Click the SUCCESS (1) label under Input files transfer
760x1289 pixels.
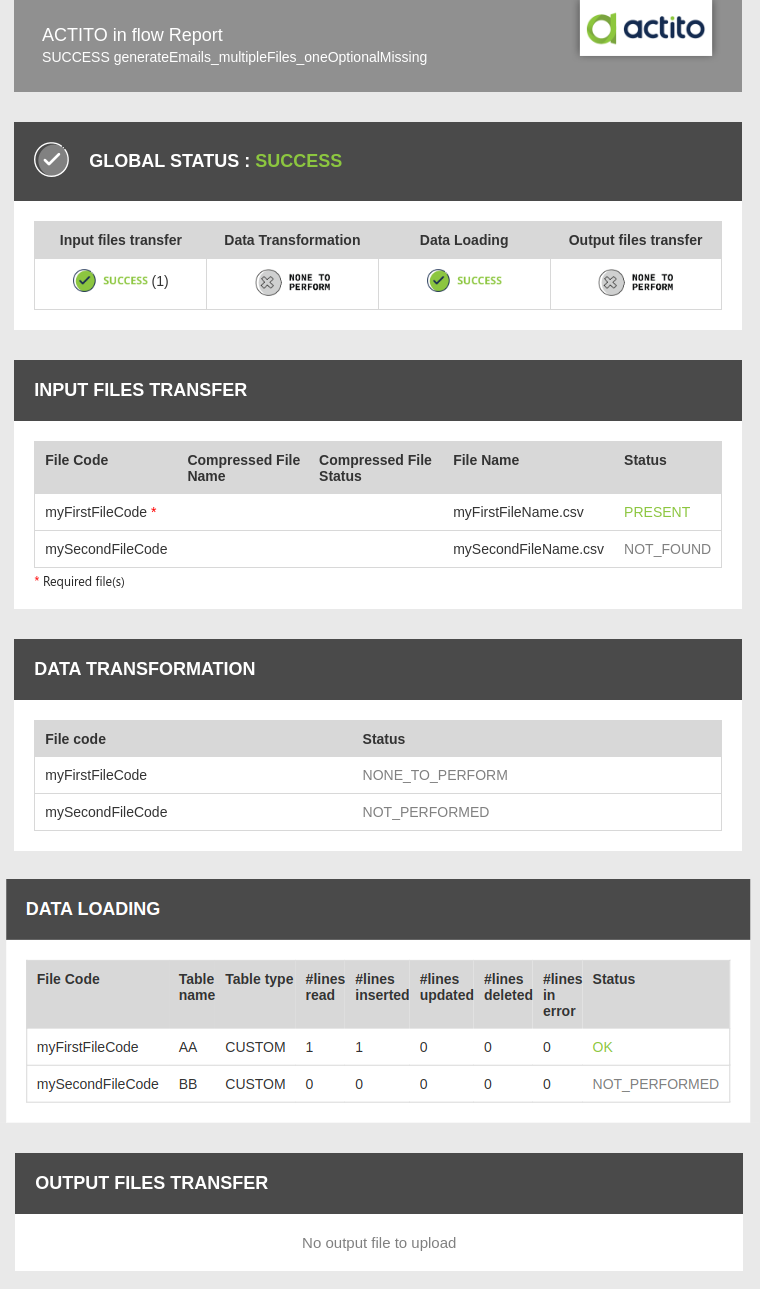pyautogui.click(x=136, y=281)
